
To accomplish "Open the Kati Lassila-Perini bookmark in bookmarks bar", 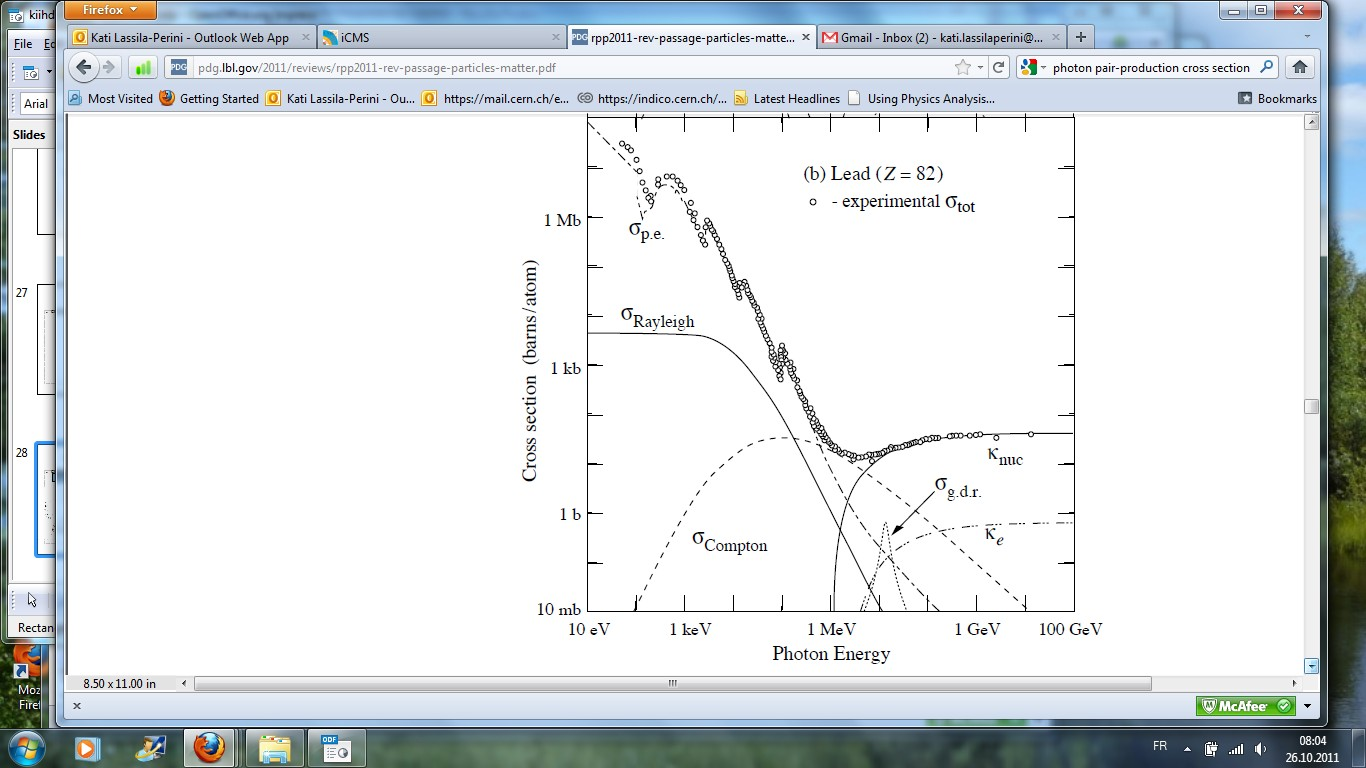I will click(340, 98).
